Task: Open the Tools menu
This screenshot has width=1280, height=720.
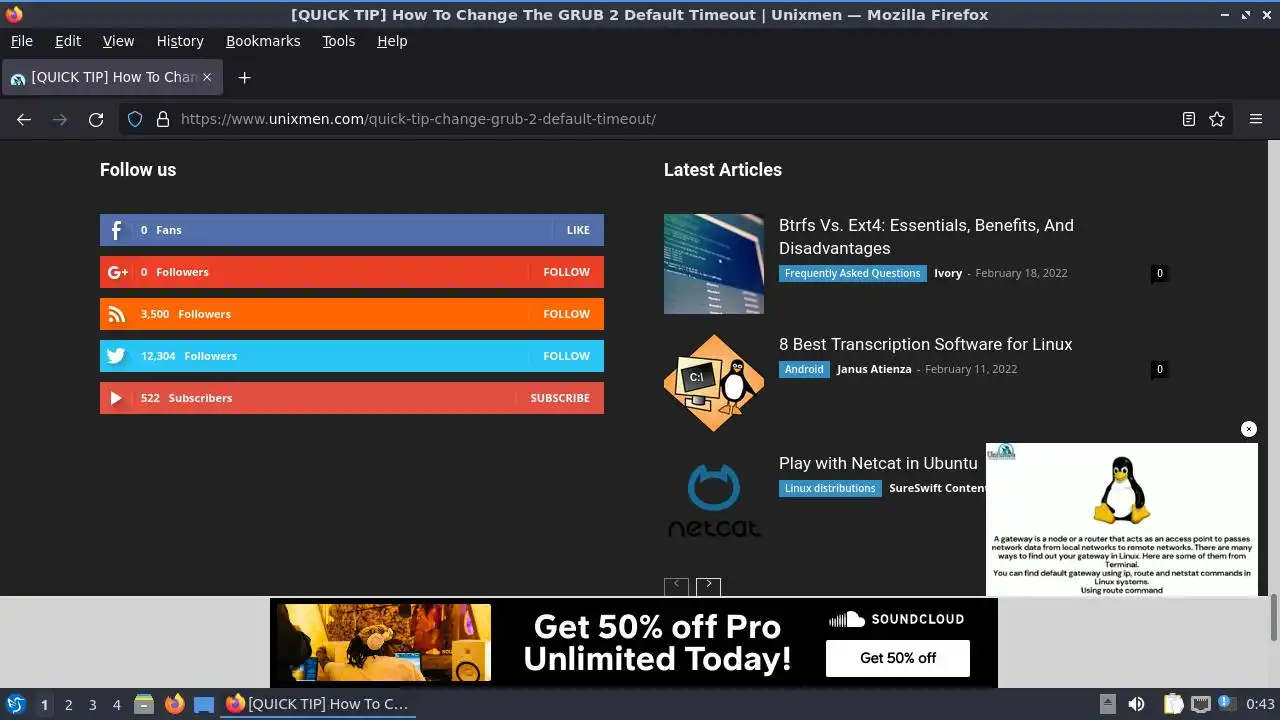Action: 339,41
